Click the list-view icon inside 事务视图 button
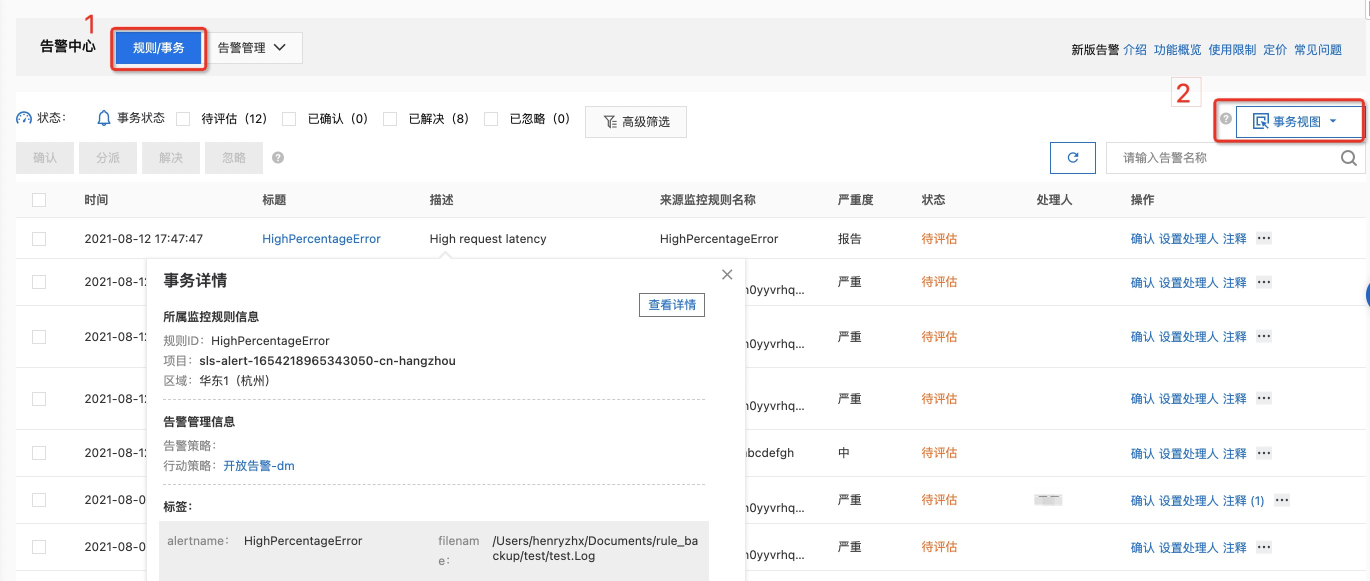Image resolution: width=1370 pixels, height=581 pixels. click(1260, 121)
